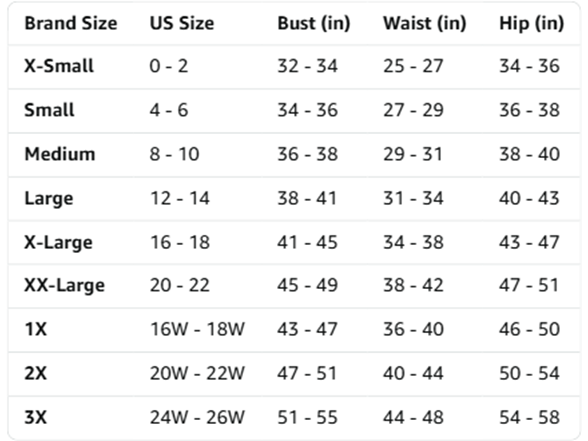This screenshot has height=441, width=588.
Task: Click the 29 - 31 waist value
Action: 413,154
